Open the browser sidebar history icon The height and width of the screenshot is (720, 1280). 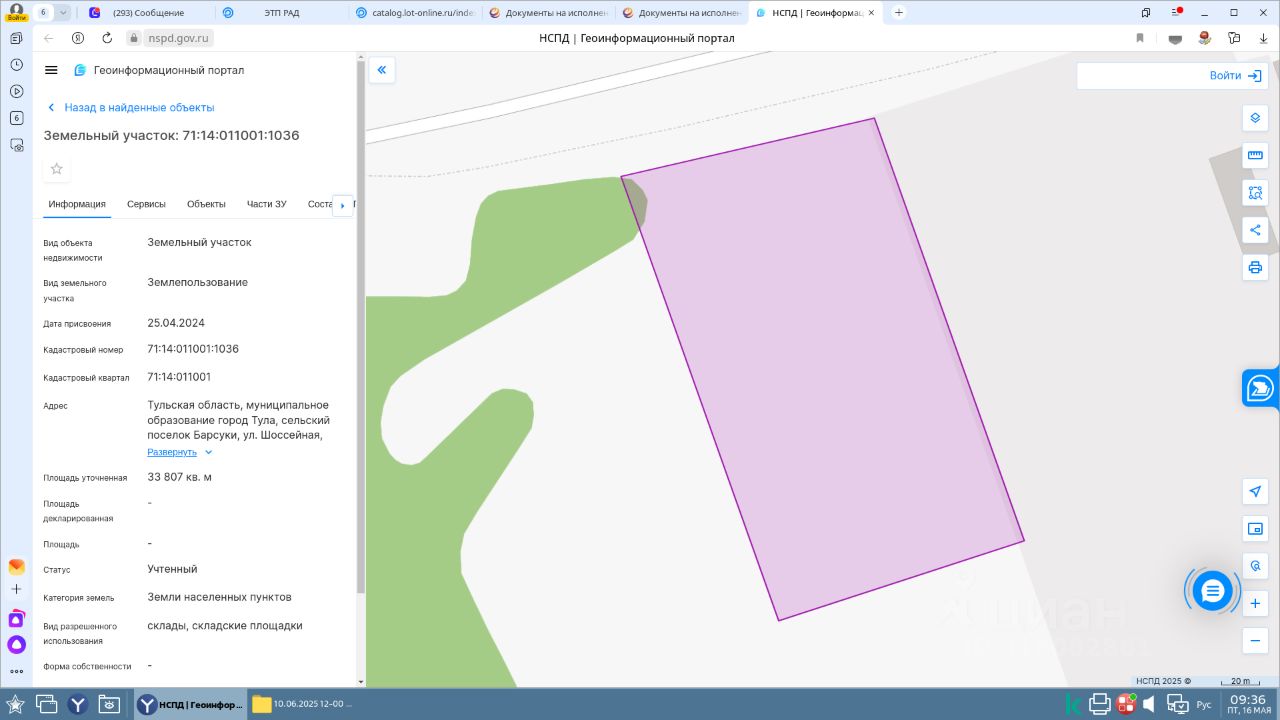(16, 64)
